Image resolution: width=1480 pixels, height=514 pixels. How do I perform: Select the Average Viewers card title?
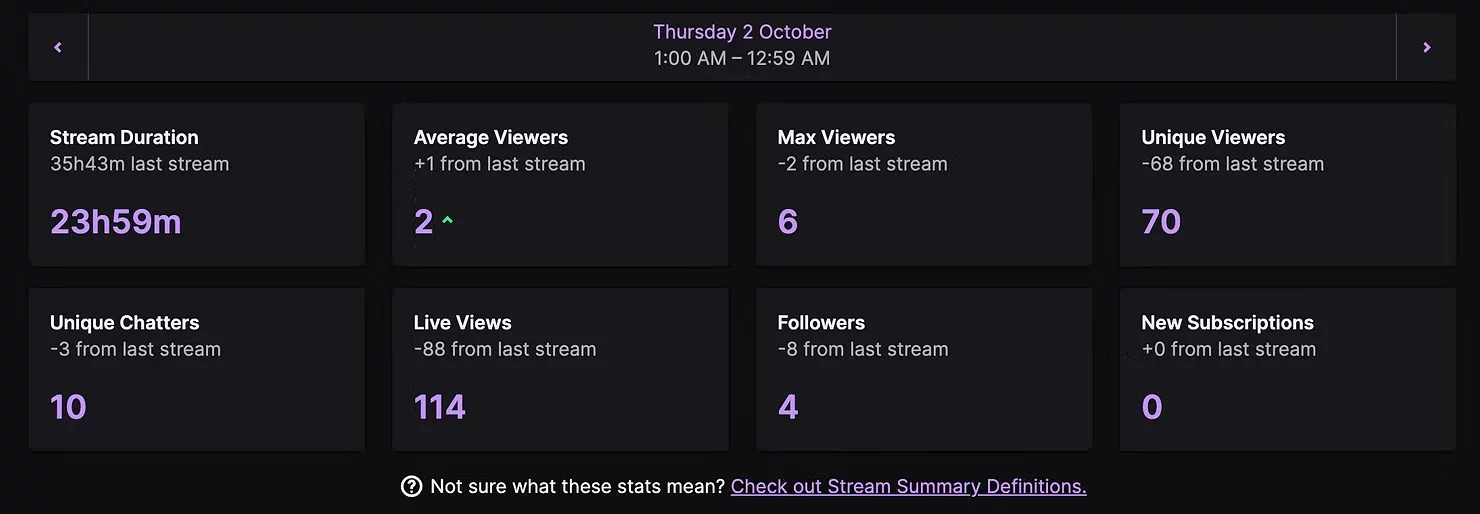click(x=490, y=137)
